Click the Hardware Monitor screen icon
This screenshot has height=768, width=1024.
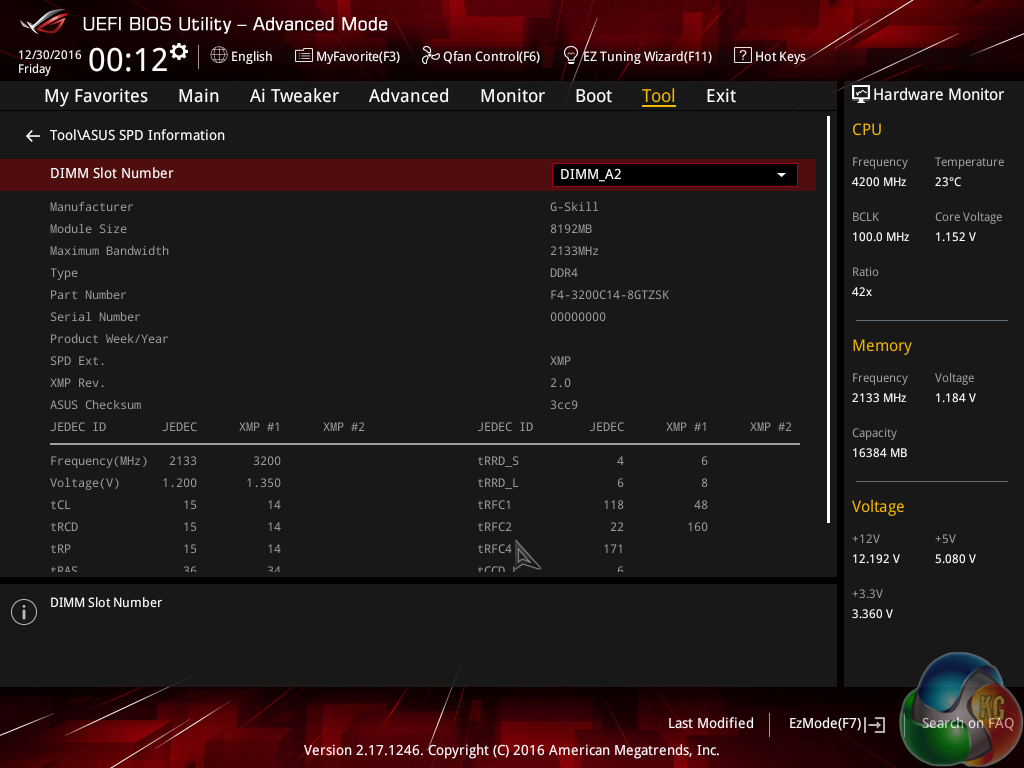pyautogui.click(x=861, y=95)
